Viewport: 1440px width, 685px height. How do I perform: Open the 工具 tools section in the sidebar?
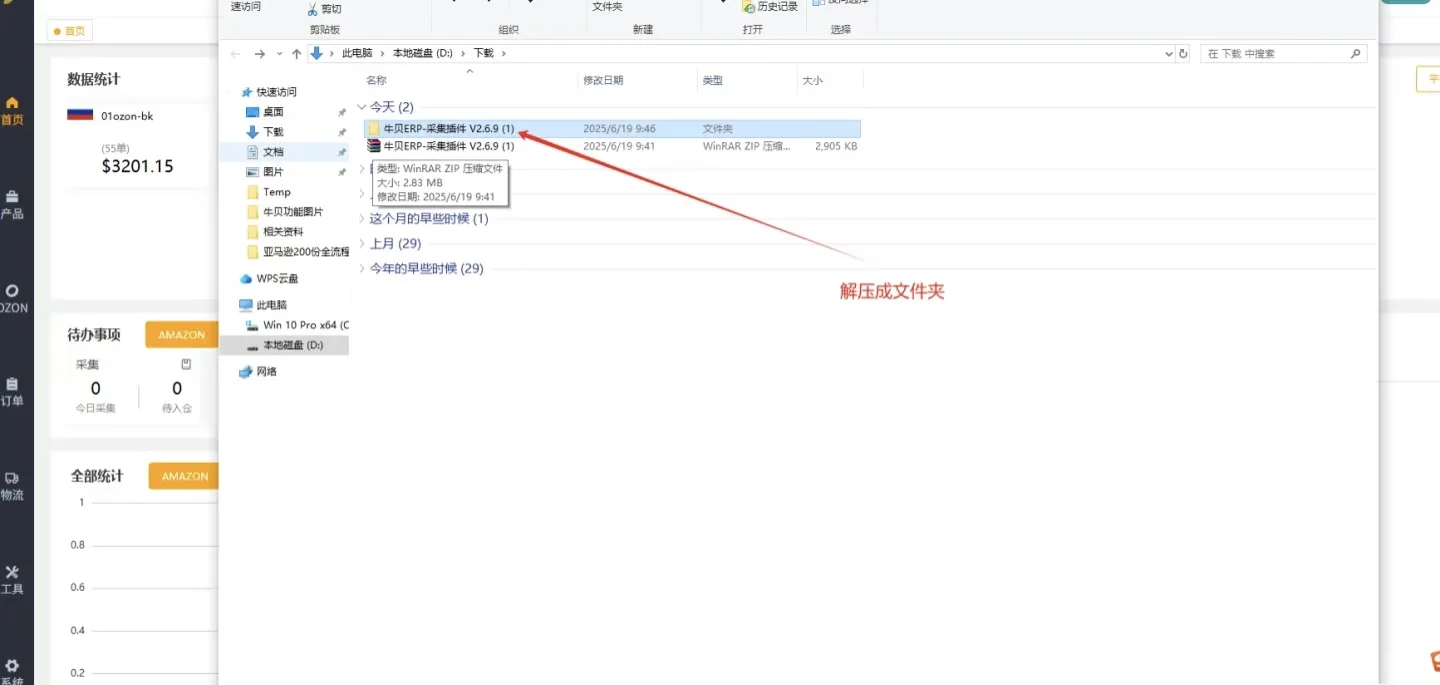tap(14, 578)
